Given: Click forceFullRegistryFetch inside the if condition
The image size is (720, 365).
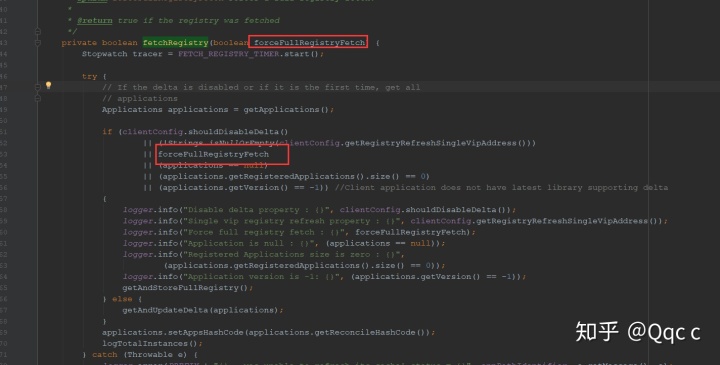Looking at the screenshot, I should point(214,154).
